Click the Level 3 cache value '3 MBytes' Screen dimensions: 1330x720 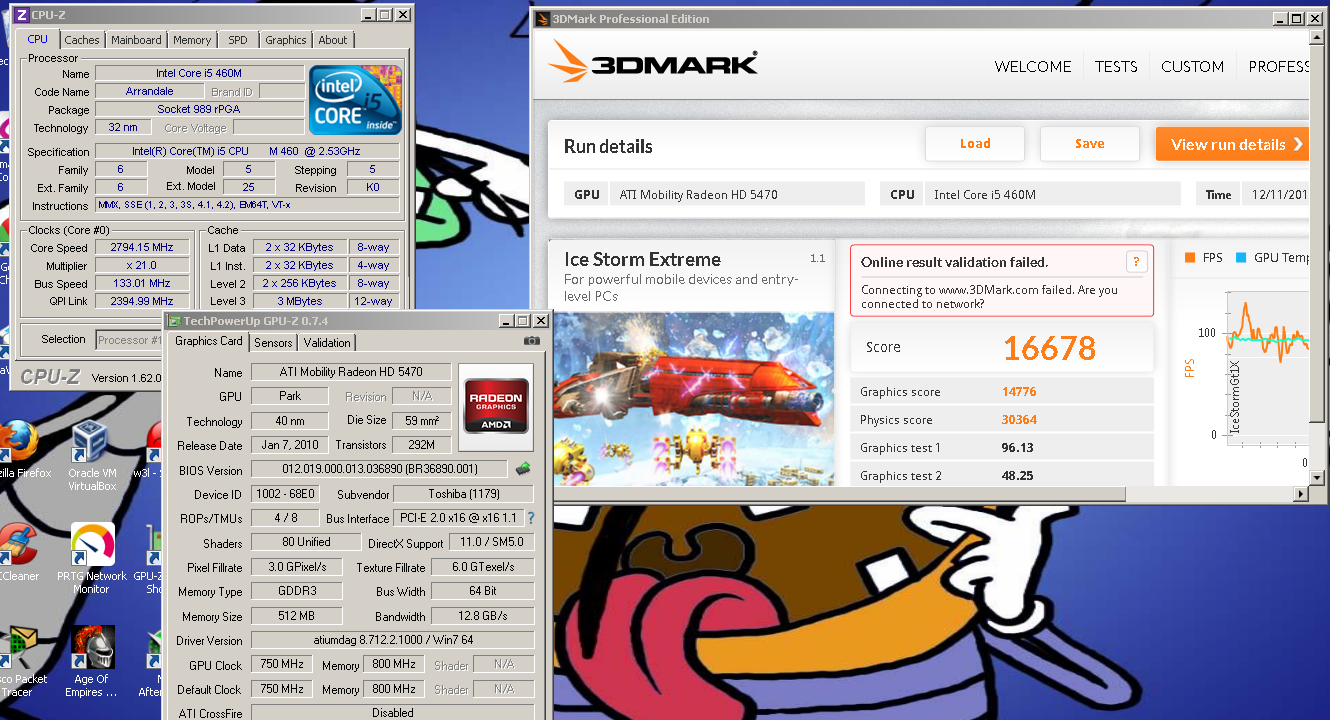(301, 301)
